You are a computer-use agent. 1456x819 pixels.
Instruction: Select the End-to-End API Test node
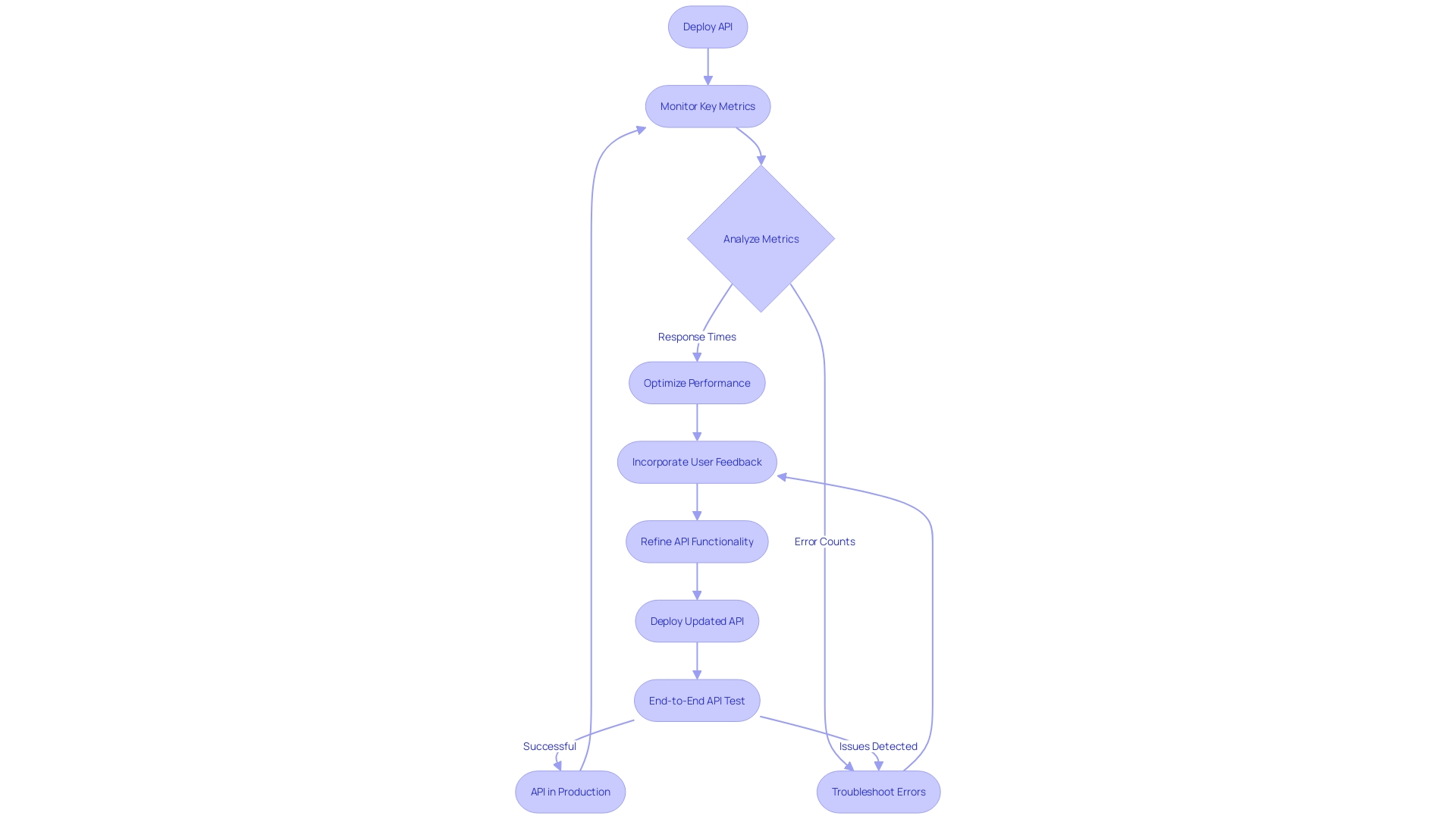[697, 700]
